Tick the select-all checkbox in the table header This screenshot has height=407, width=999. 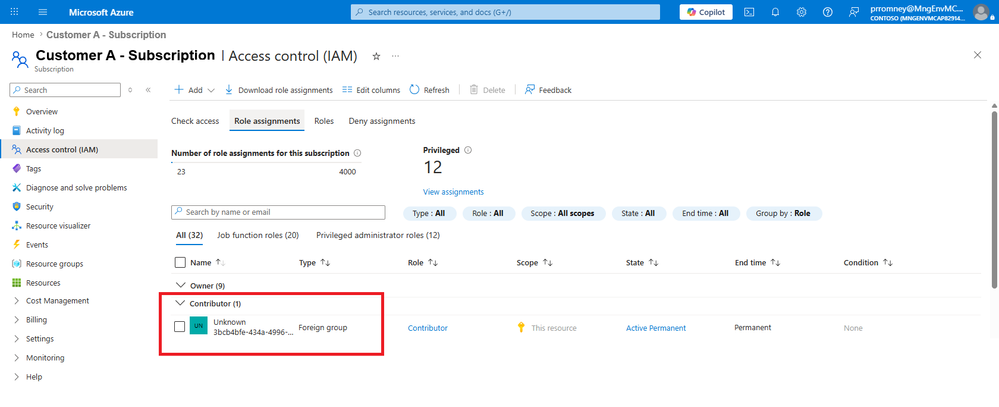click(x=180, y=262)
